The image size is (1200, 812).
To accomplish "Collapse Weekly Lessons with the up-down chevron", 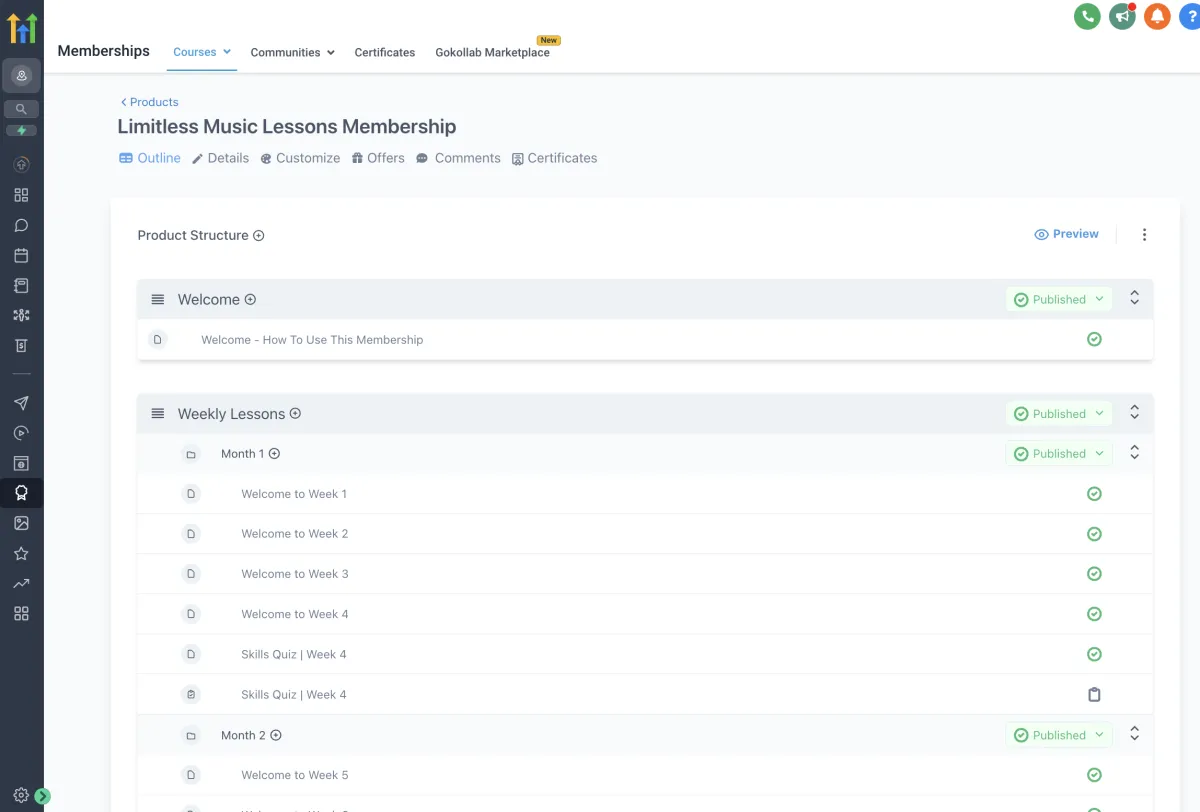I will tap(1134, 412).
